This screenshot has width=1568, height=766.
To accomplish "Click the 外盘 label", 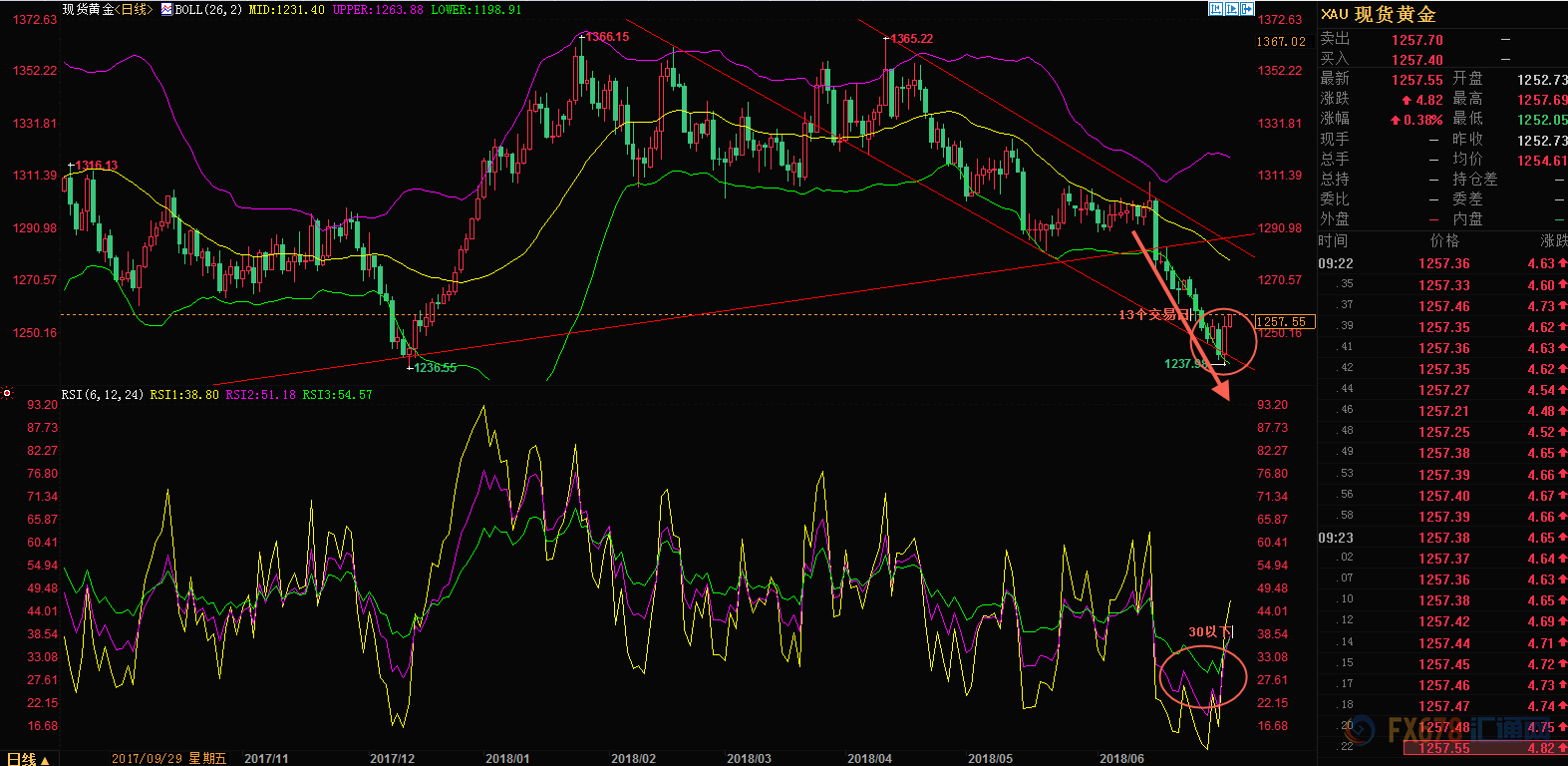I will click(1335, 219).
